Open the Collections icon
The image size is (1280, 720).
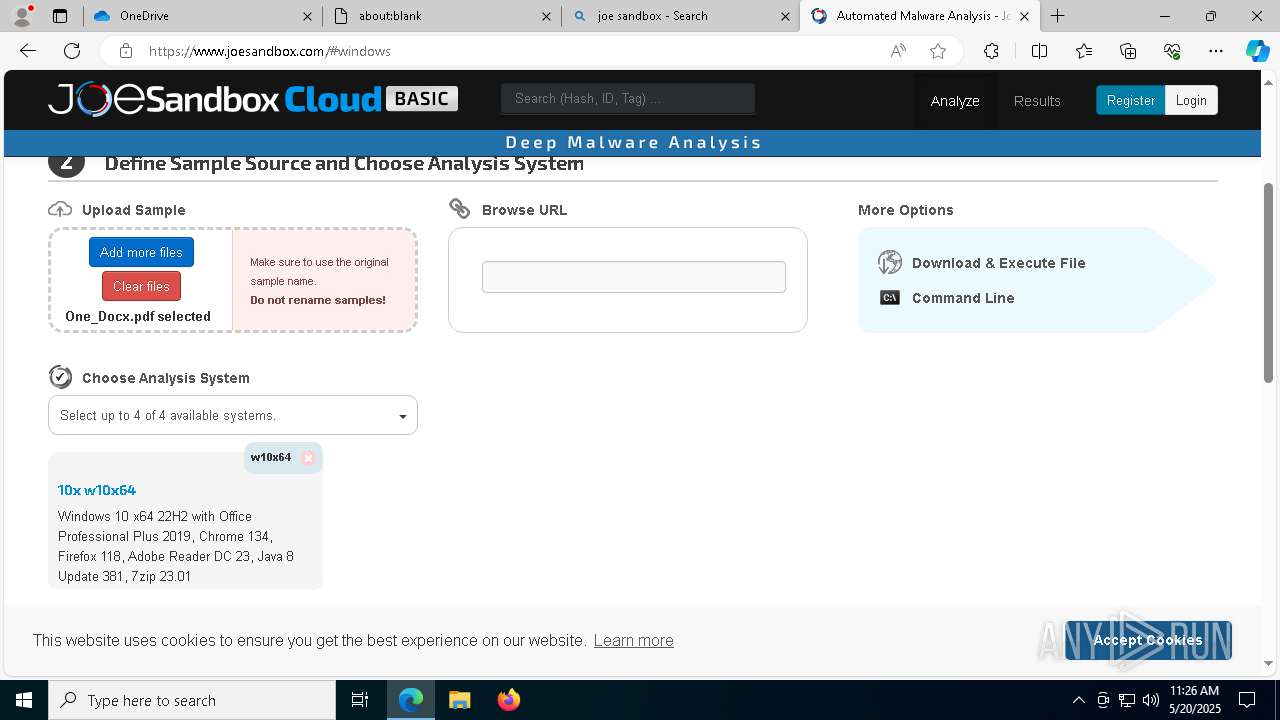(1128, 51)
